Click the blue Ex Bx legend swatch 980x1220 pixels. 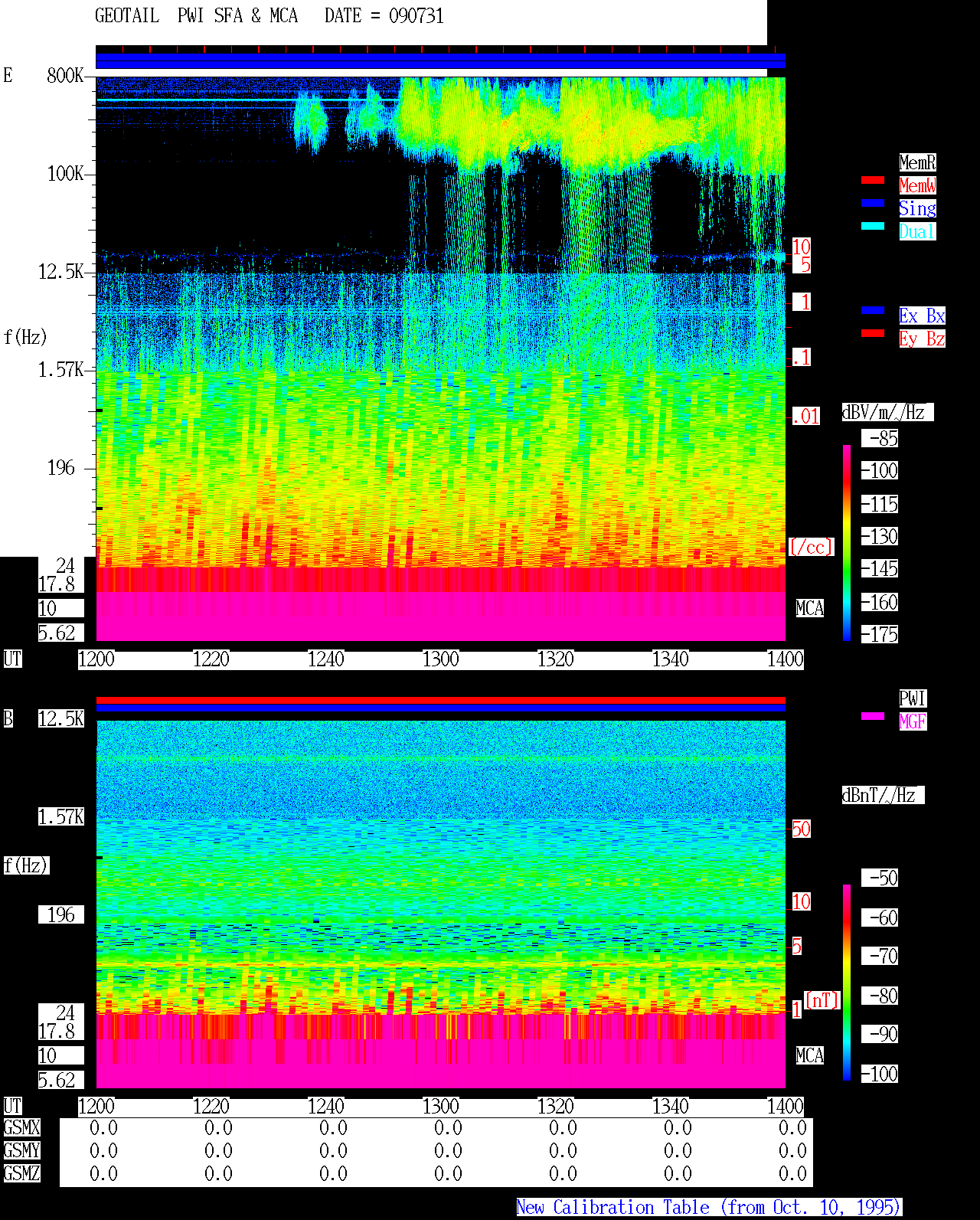(873, 310)
